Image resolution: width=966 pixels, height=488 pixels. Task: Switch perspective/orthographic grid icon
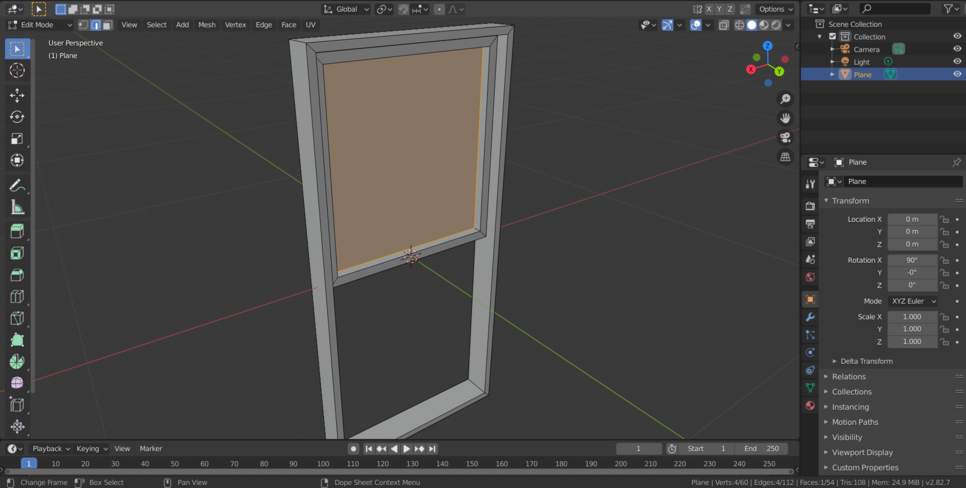785,157
